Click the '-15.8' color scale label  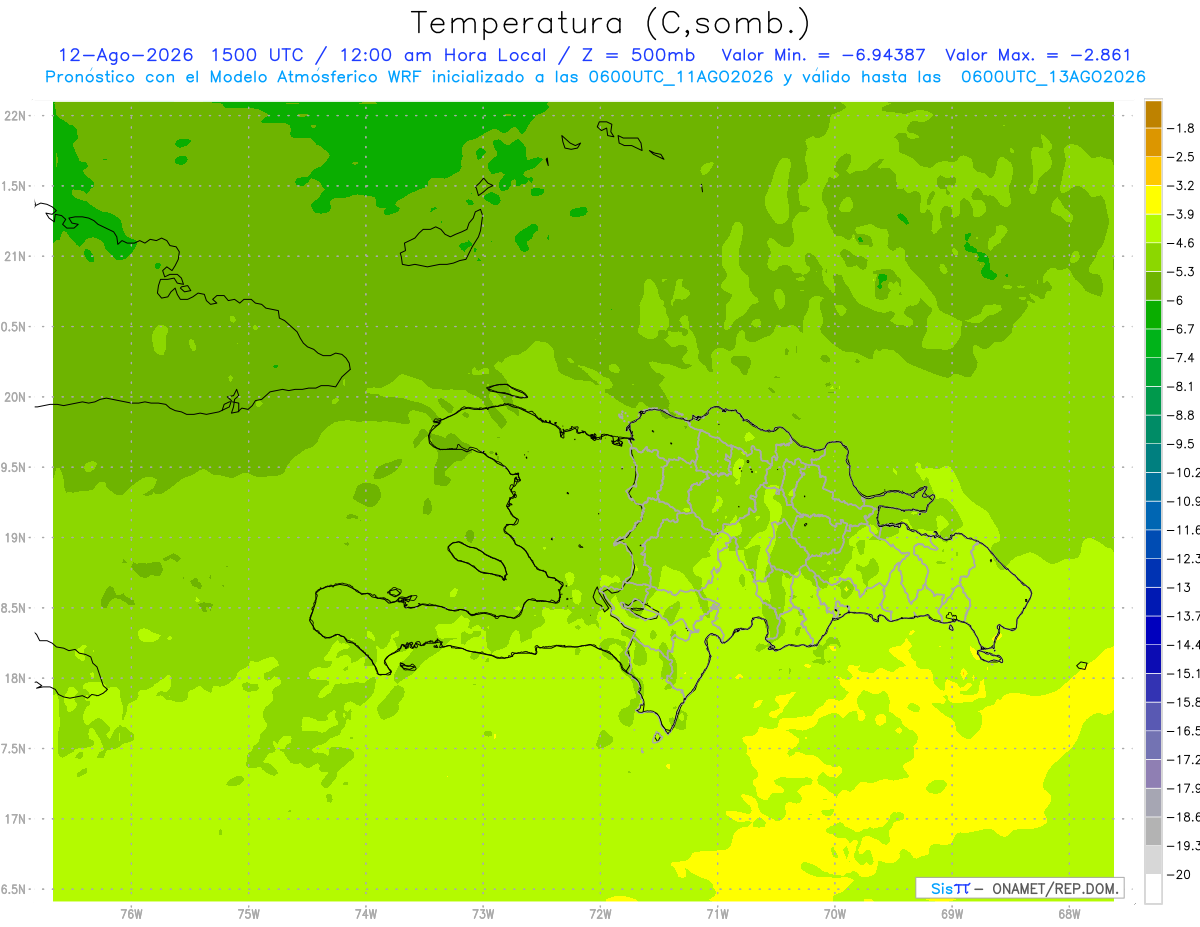pos(1183,702)
